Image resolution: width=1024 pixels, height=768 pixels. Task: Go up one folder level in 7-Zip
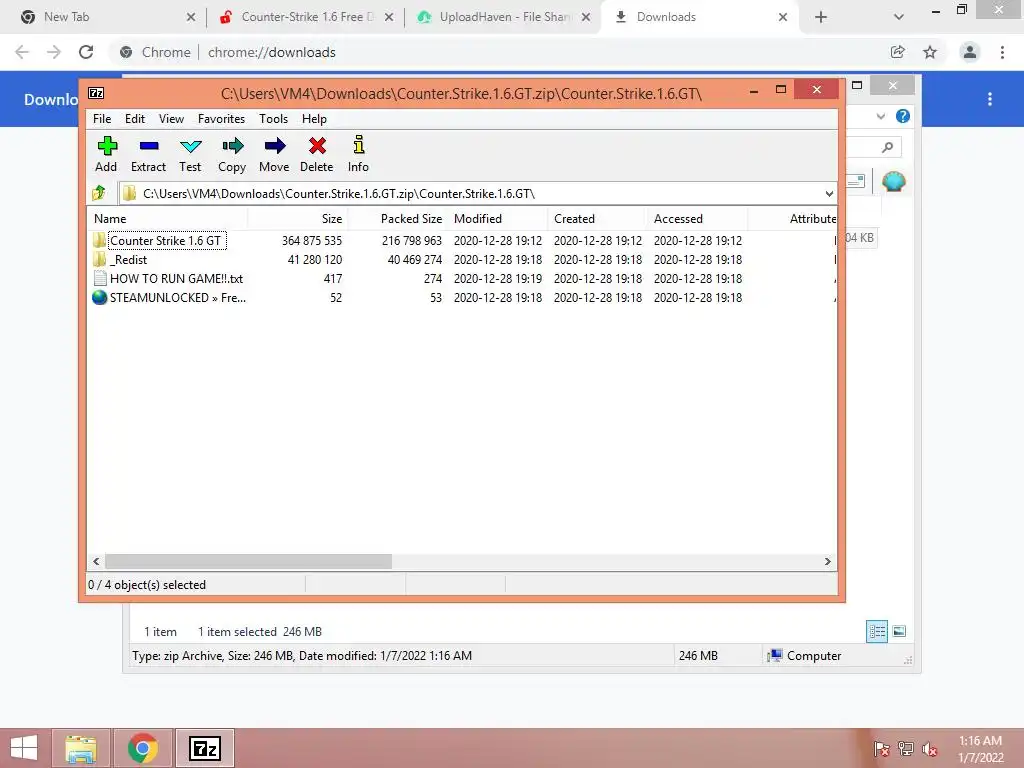tap(99, 193)
